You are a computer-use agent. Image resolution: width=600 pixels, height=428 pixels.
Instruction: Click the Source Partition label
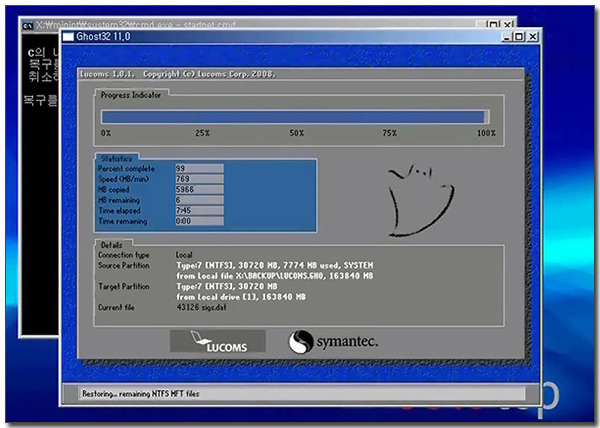(124, 265)
